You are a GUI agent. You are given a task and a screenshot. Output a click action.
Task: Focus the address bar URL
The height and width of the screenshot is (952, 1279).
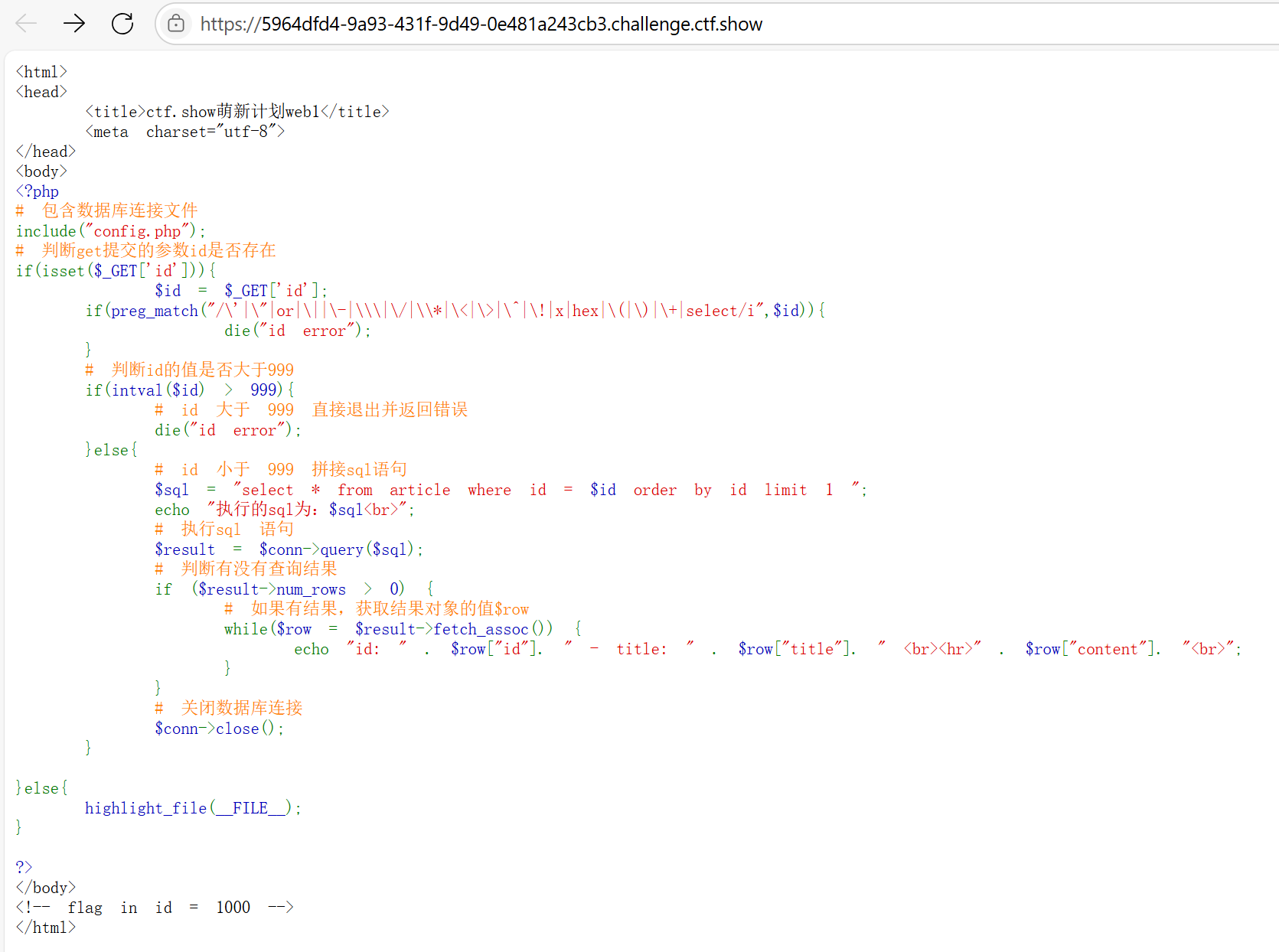[x=481, y=24]
